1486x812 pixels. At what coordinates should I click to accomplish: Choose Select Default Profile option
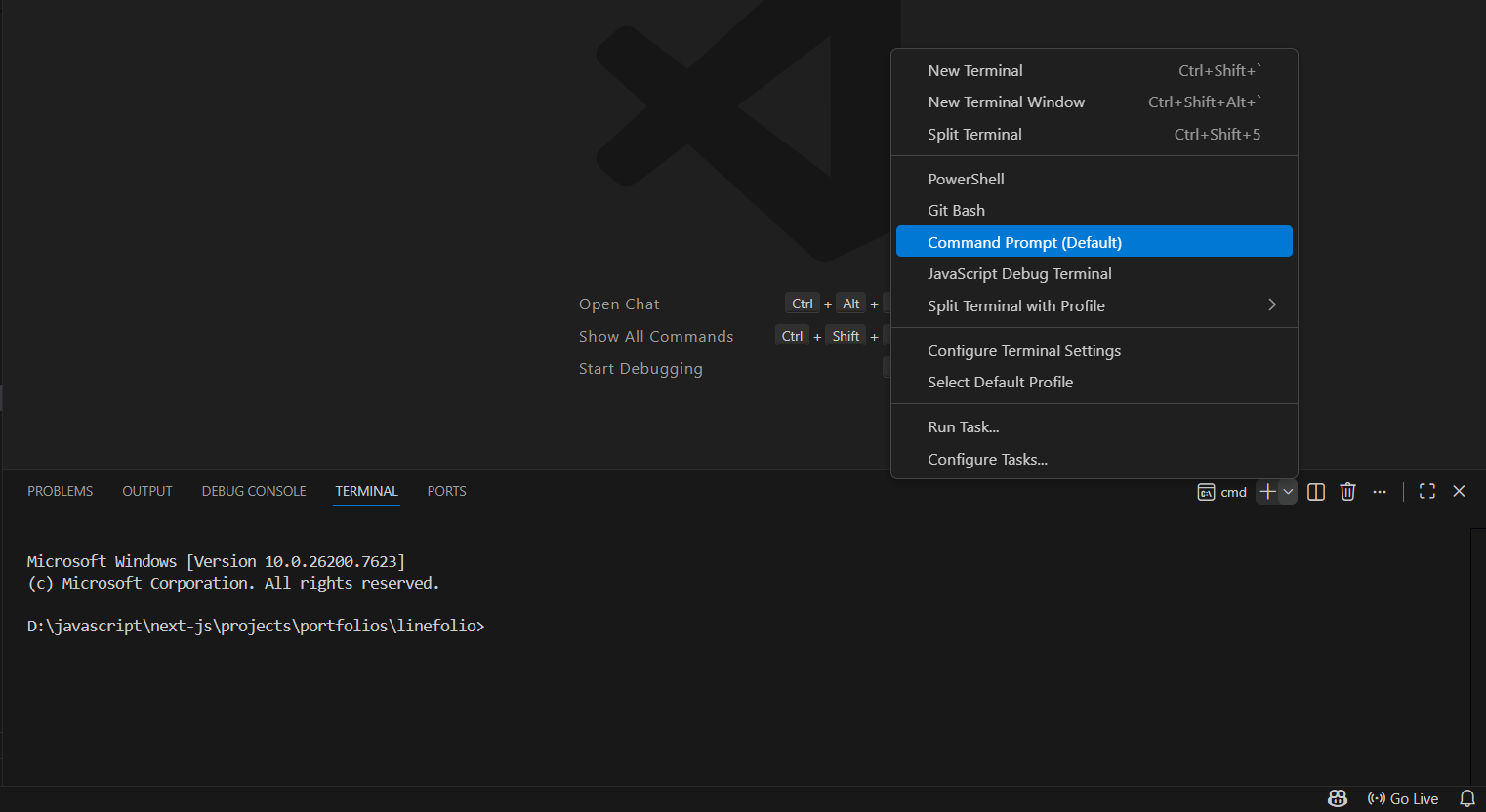[x=1000, y=383]
